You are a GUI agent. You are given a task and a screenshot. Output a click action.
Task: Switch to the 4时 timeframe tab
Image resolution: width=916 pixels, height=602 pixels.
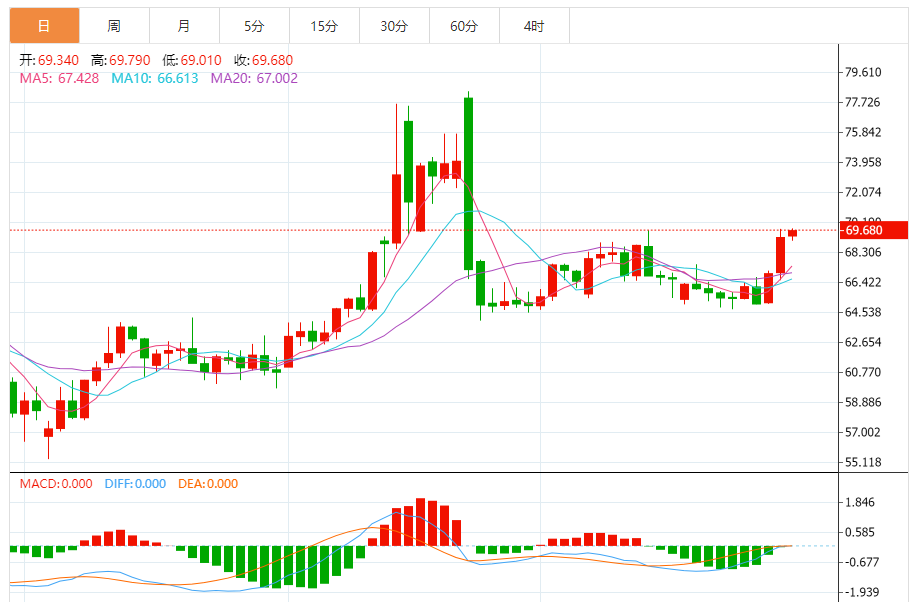(x=535, y=26)
